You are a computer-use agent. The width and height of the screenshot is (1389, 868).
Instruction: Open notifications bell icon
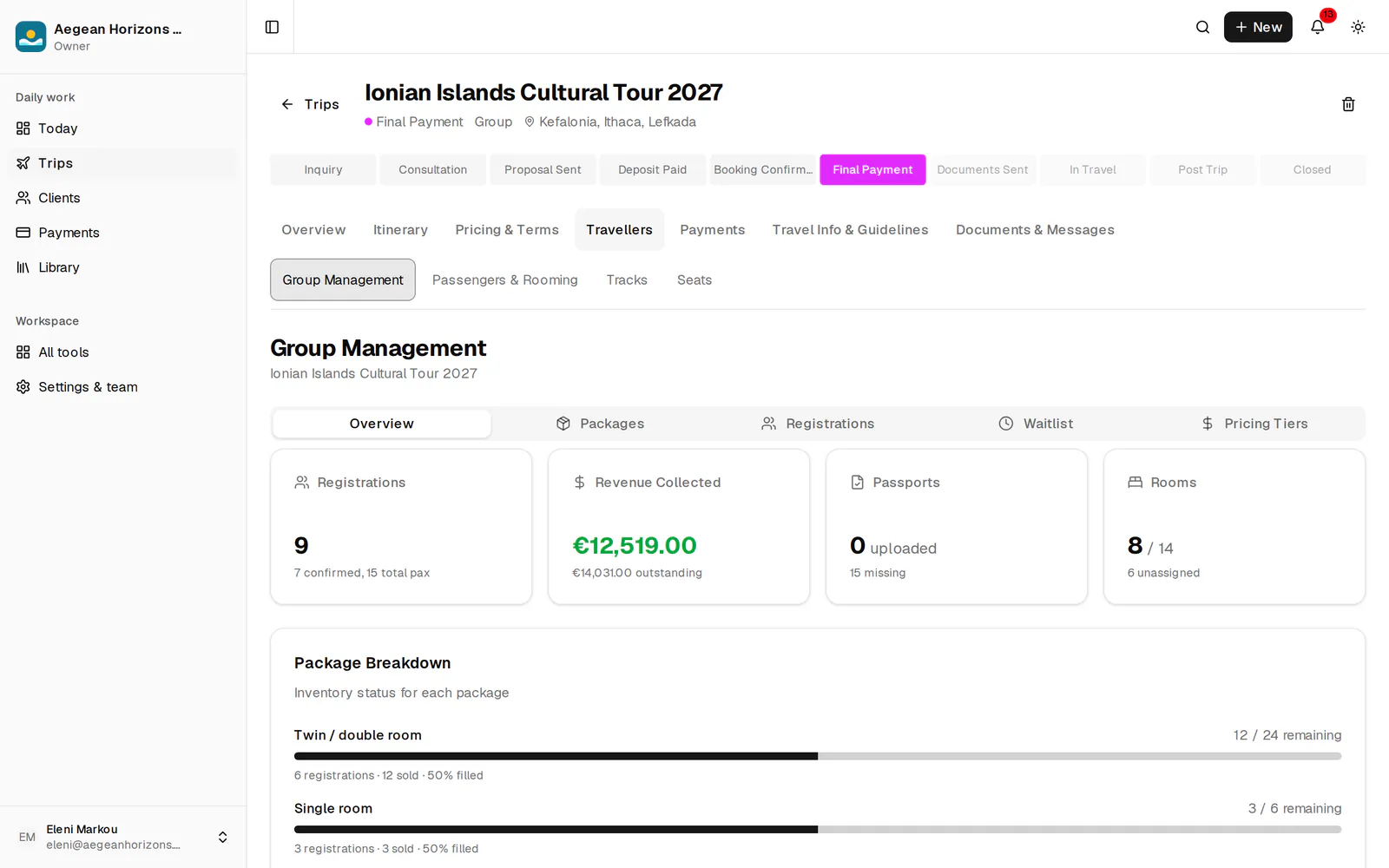1317,27
